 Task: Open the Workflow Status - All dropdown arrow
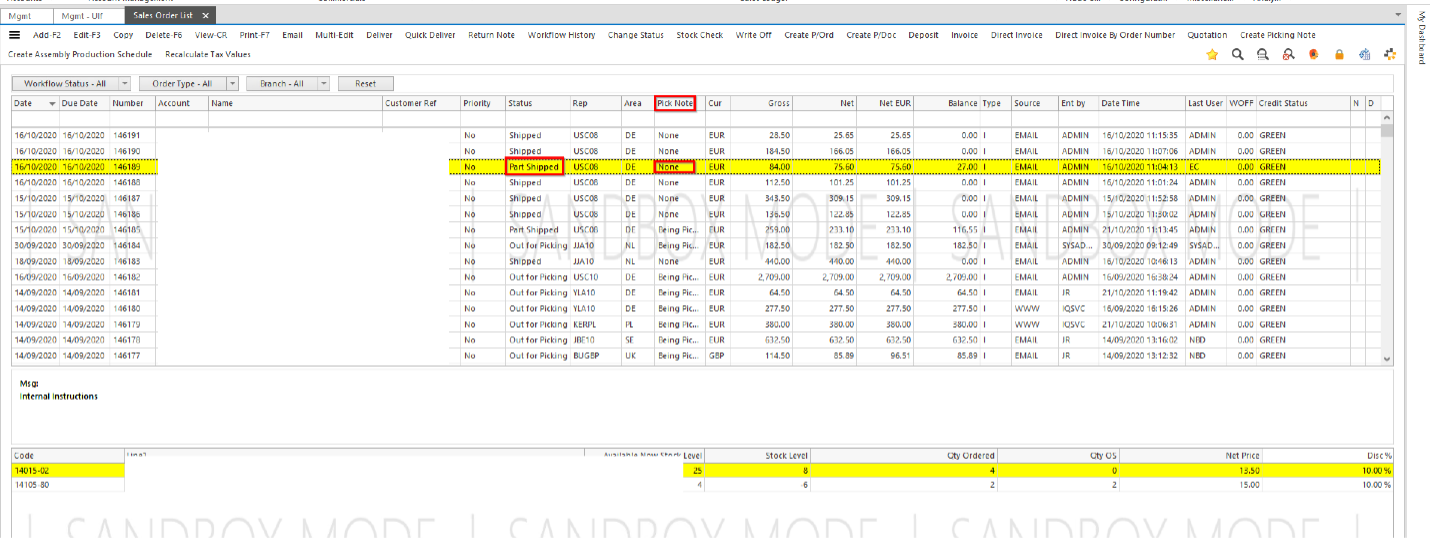(125, 84)
